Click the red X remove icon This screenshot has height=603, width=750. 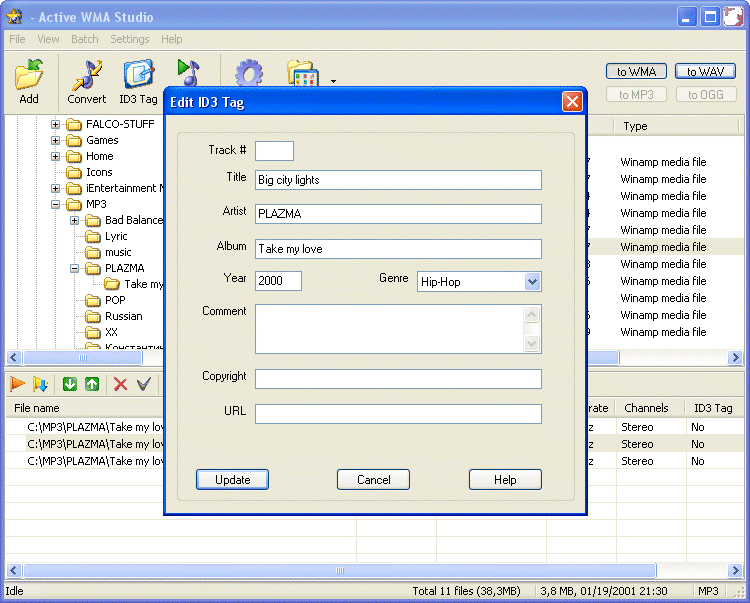coord(121,384)
